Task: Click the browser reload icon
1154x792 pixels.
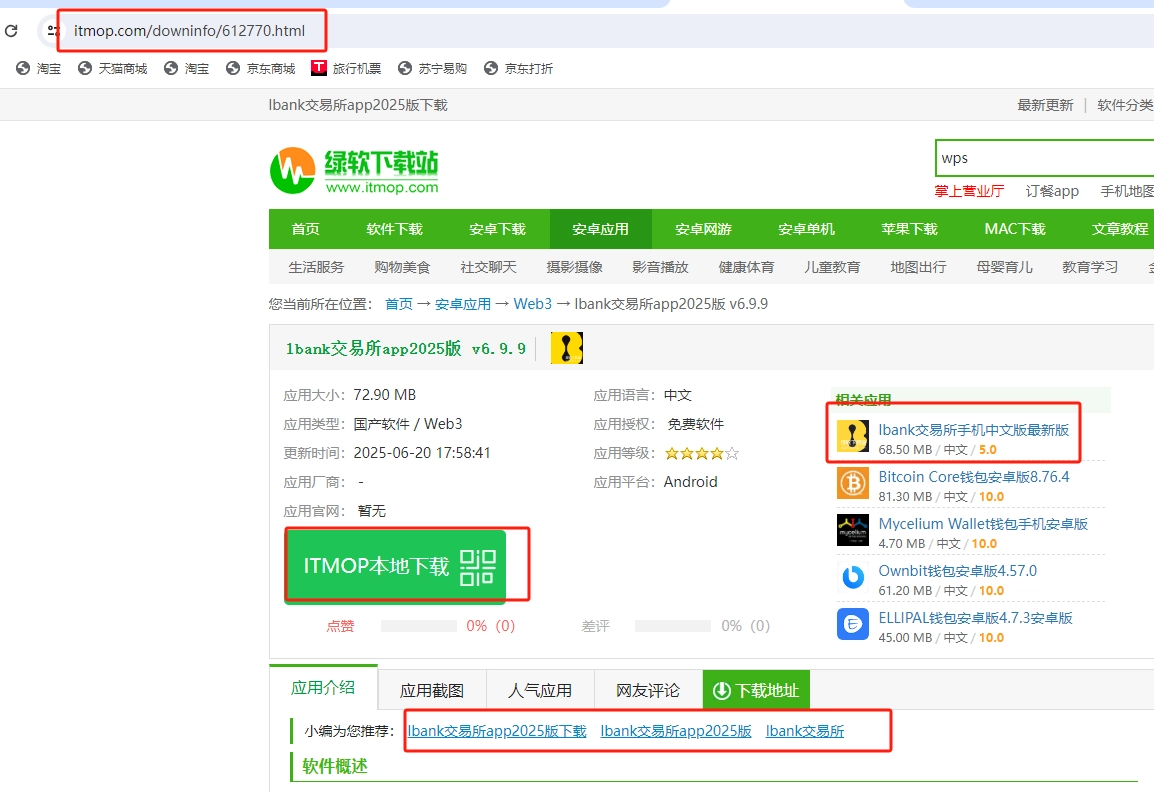Action: (11, 31)
